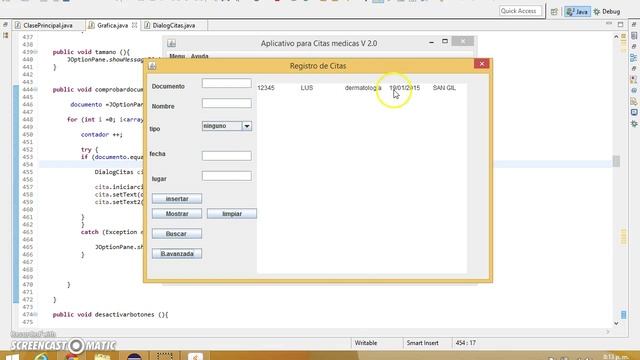Click the Buscar button
Screen dimensions: 640x360
177,234
